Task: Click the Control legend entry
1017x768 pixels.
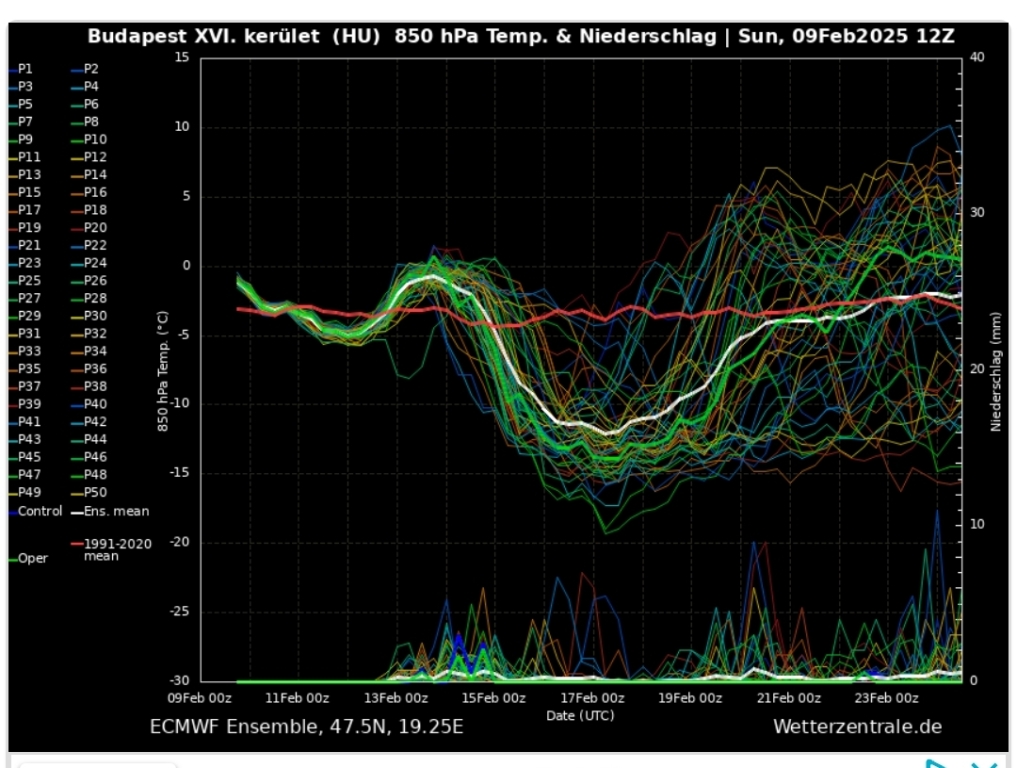Action: 40,511
